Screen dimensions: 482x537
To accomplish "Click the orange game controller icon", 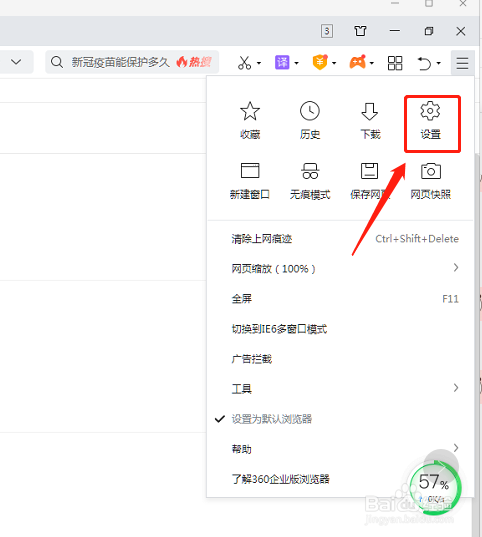I will point(357,62).
